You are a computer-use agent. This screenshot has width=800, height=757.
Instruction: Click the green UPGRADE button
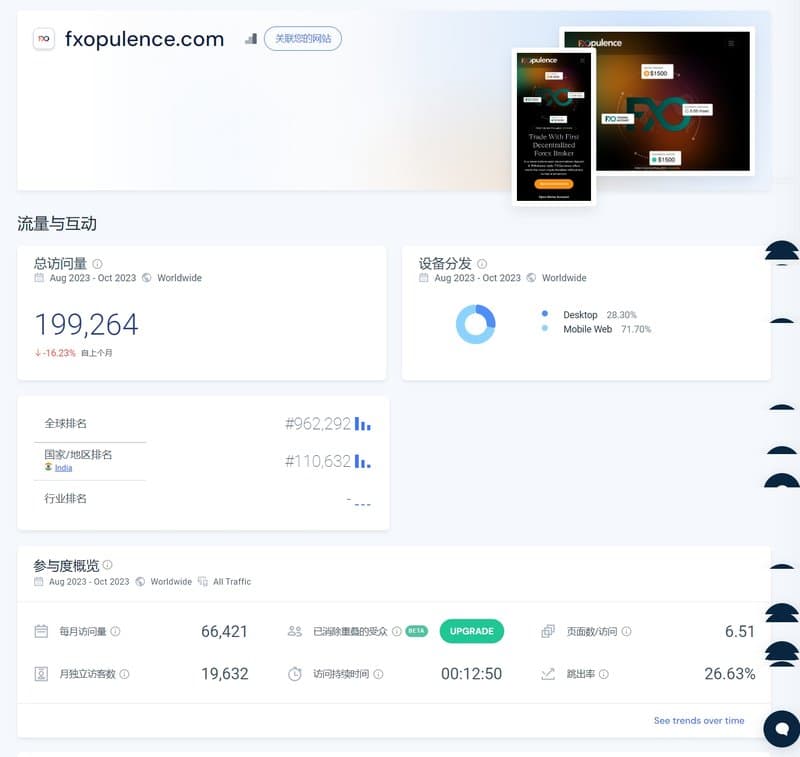(x=471, y=631)
